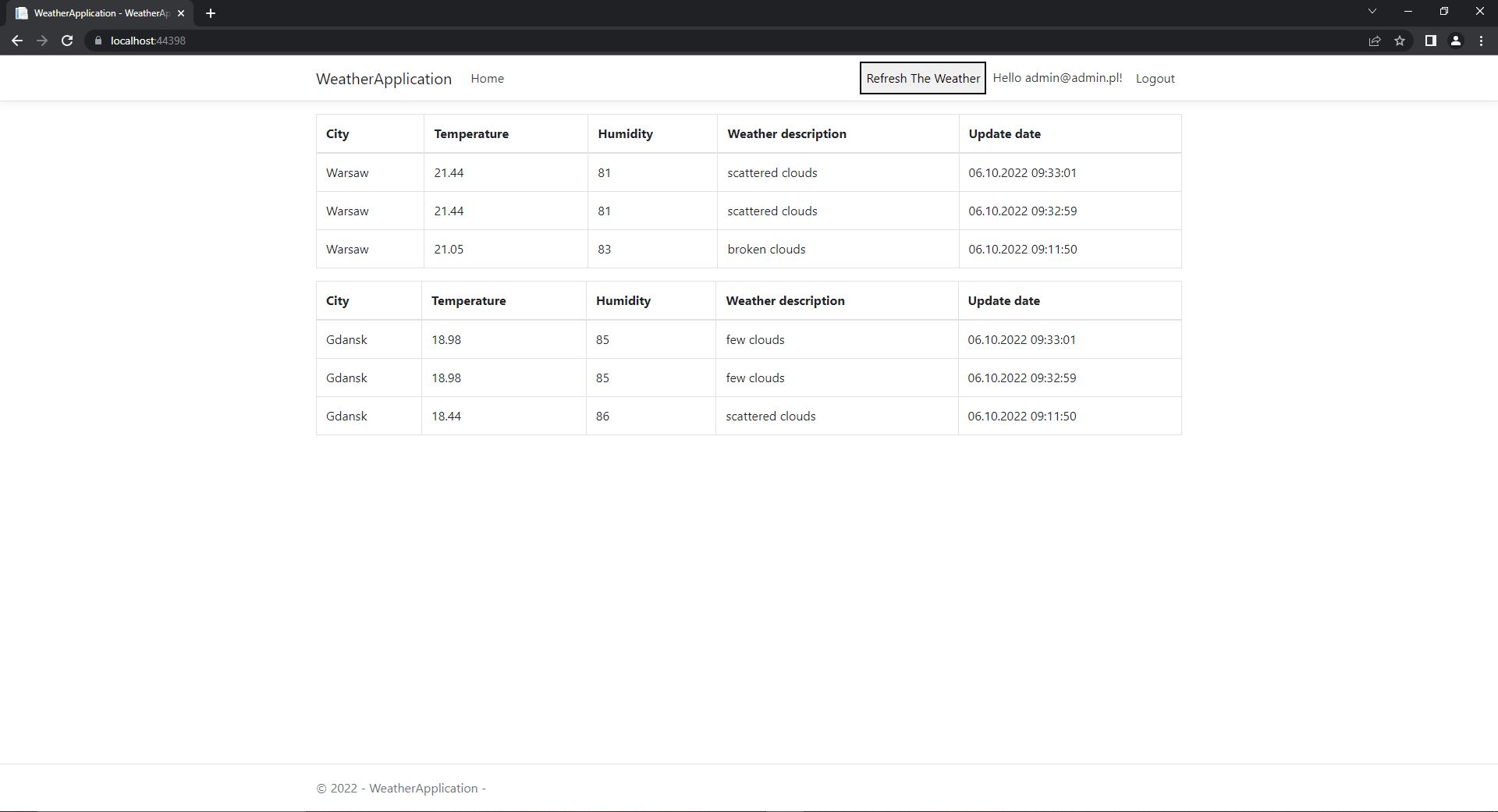
Task: Click the browser forward navigation arrow
Action: 42,41
